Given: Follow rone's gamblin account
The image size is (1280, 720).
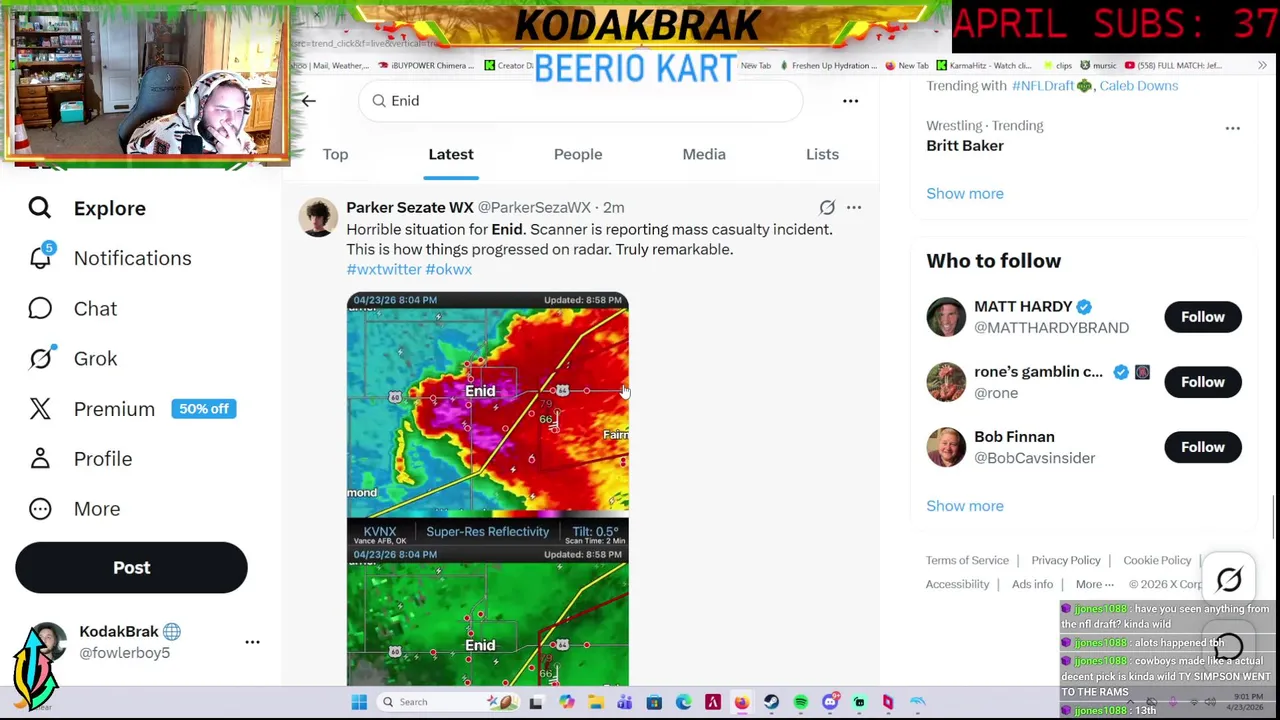Looking at the screenshot, I should click(1203, 382).
